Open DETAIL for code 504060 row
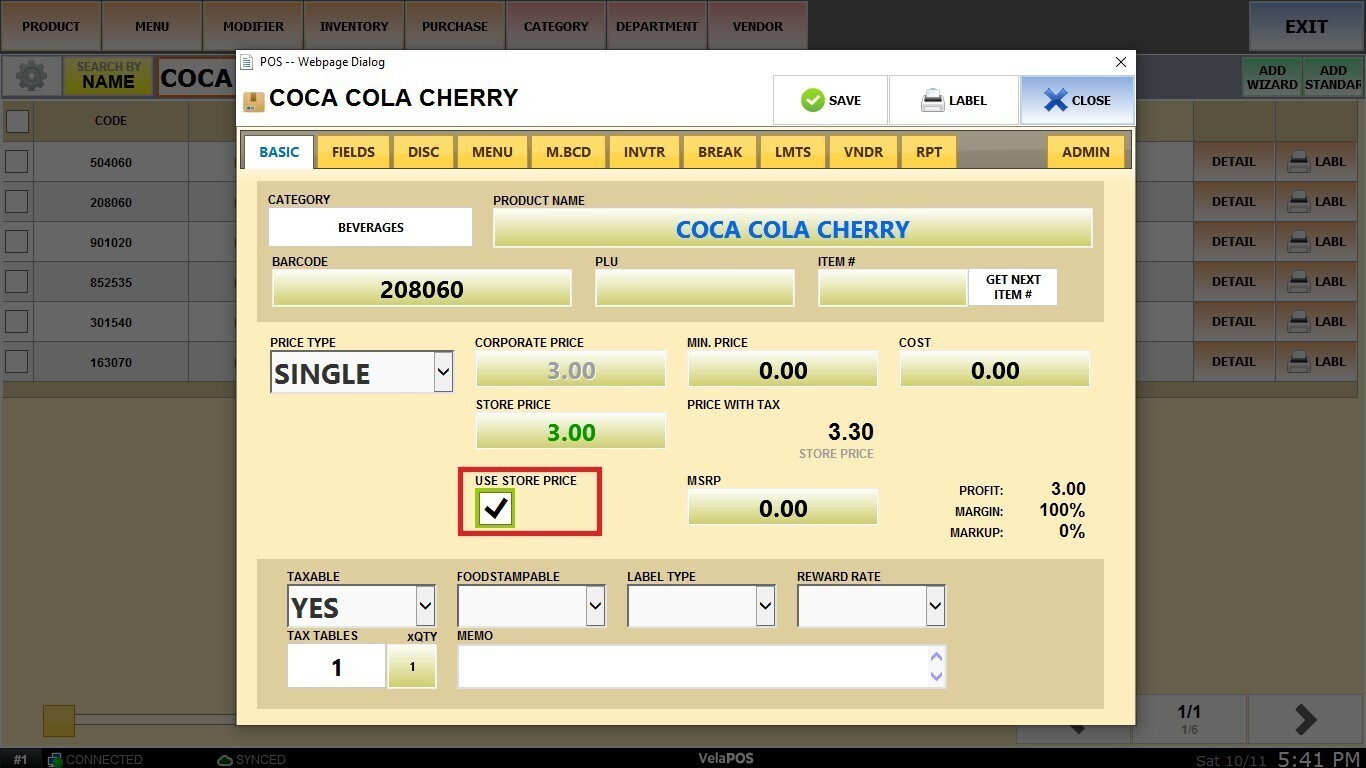 click(x=1234, y=162)
